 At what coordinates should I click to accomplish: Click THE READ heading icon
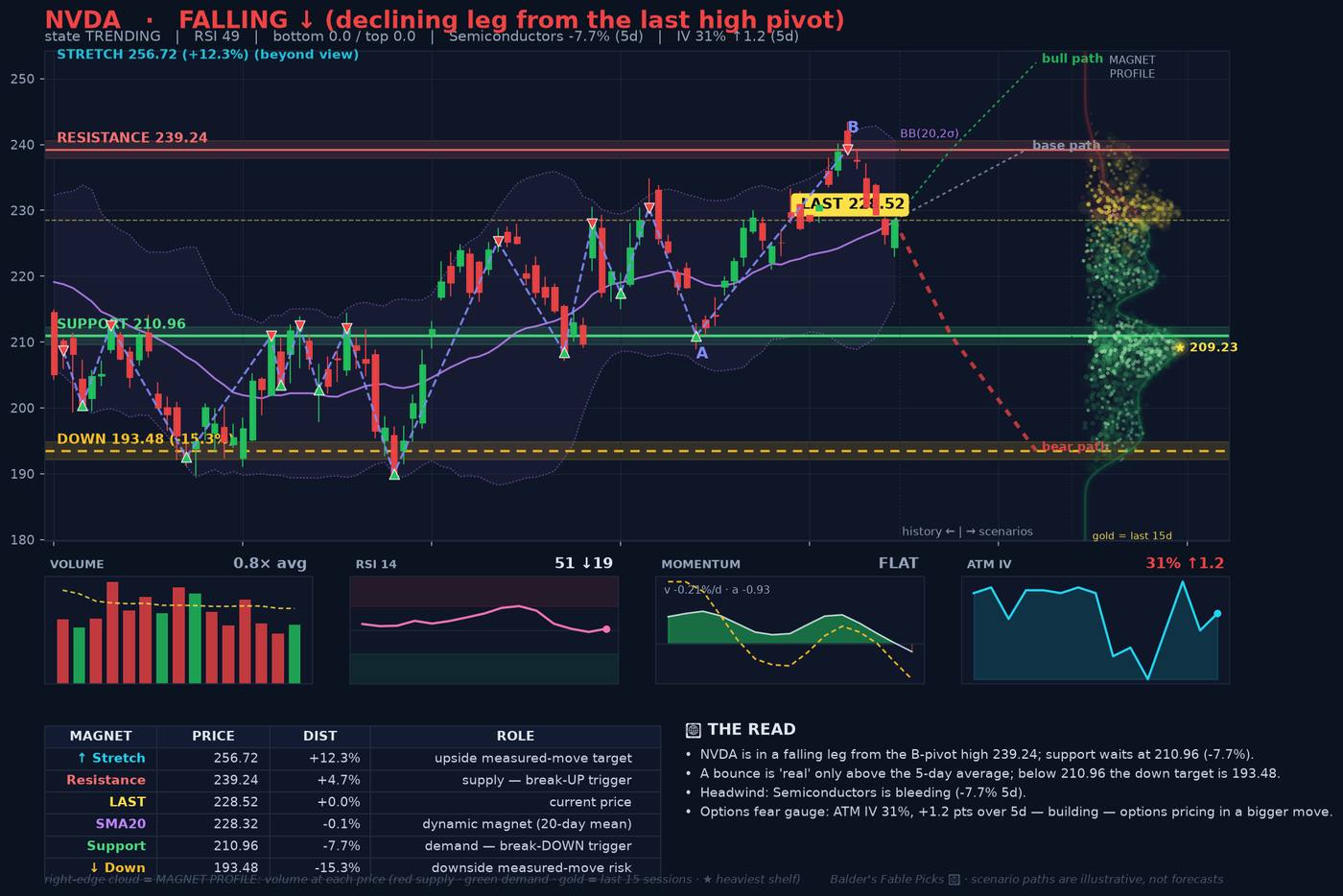pos(694,729)
